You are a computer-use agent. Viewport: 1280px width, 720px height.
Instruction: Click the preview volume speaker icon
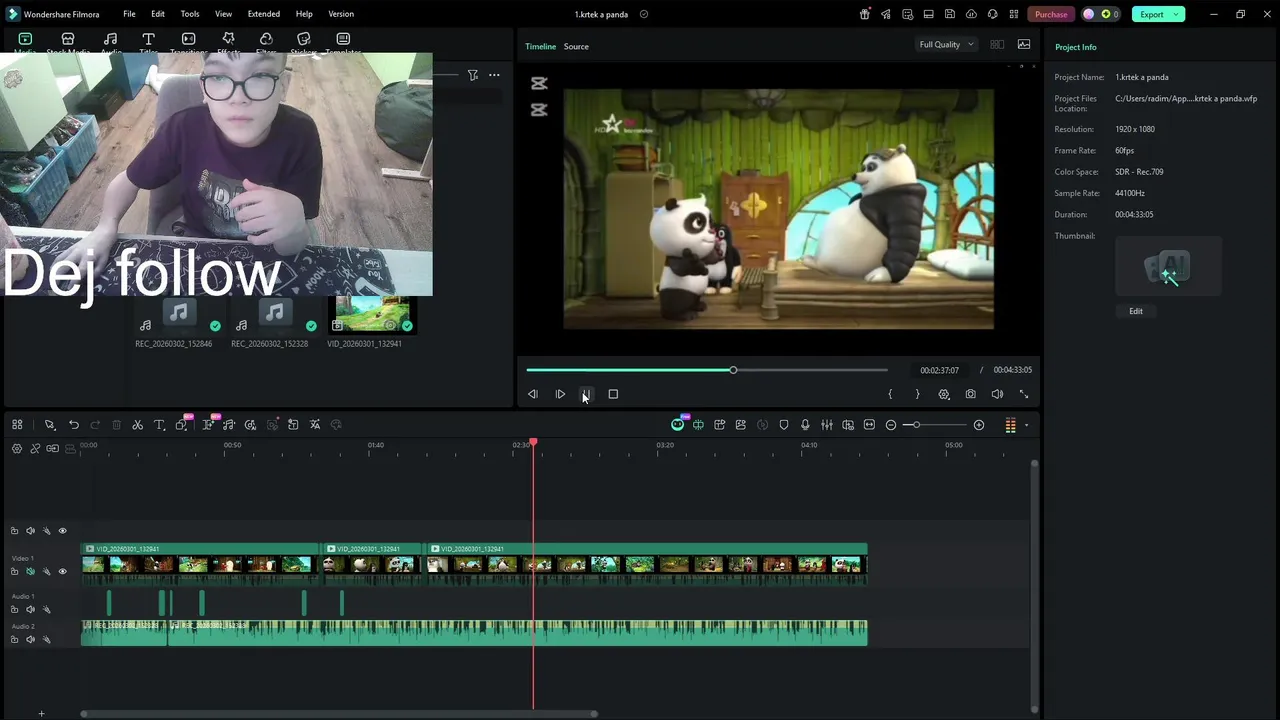[997, 394]
